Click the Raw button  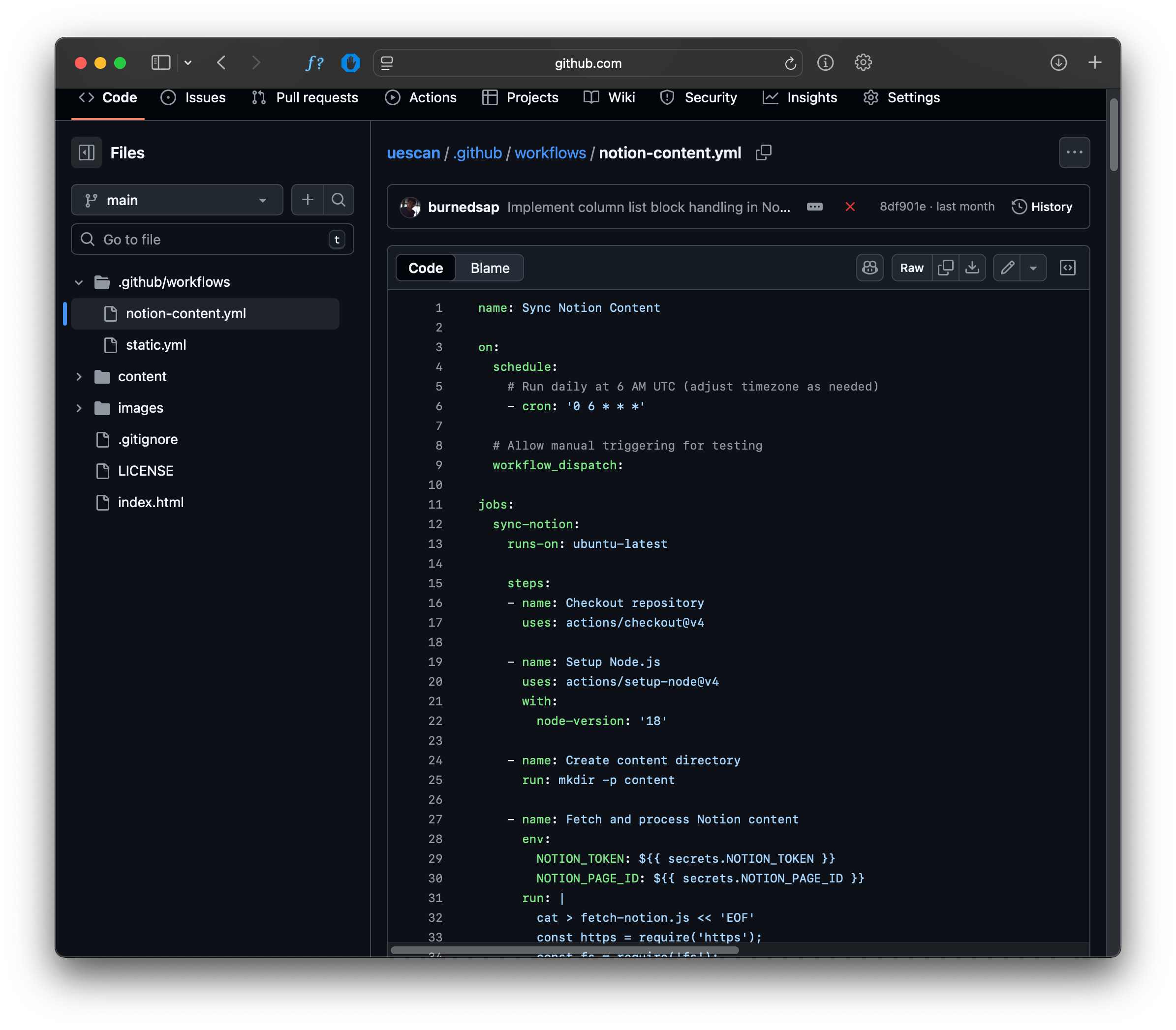[911, 268]
